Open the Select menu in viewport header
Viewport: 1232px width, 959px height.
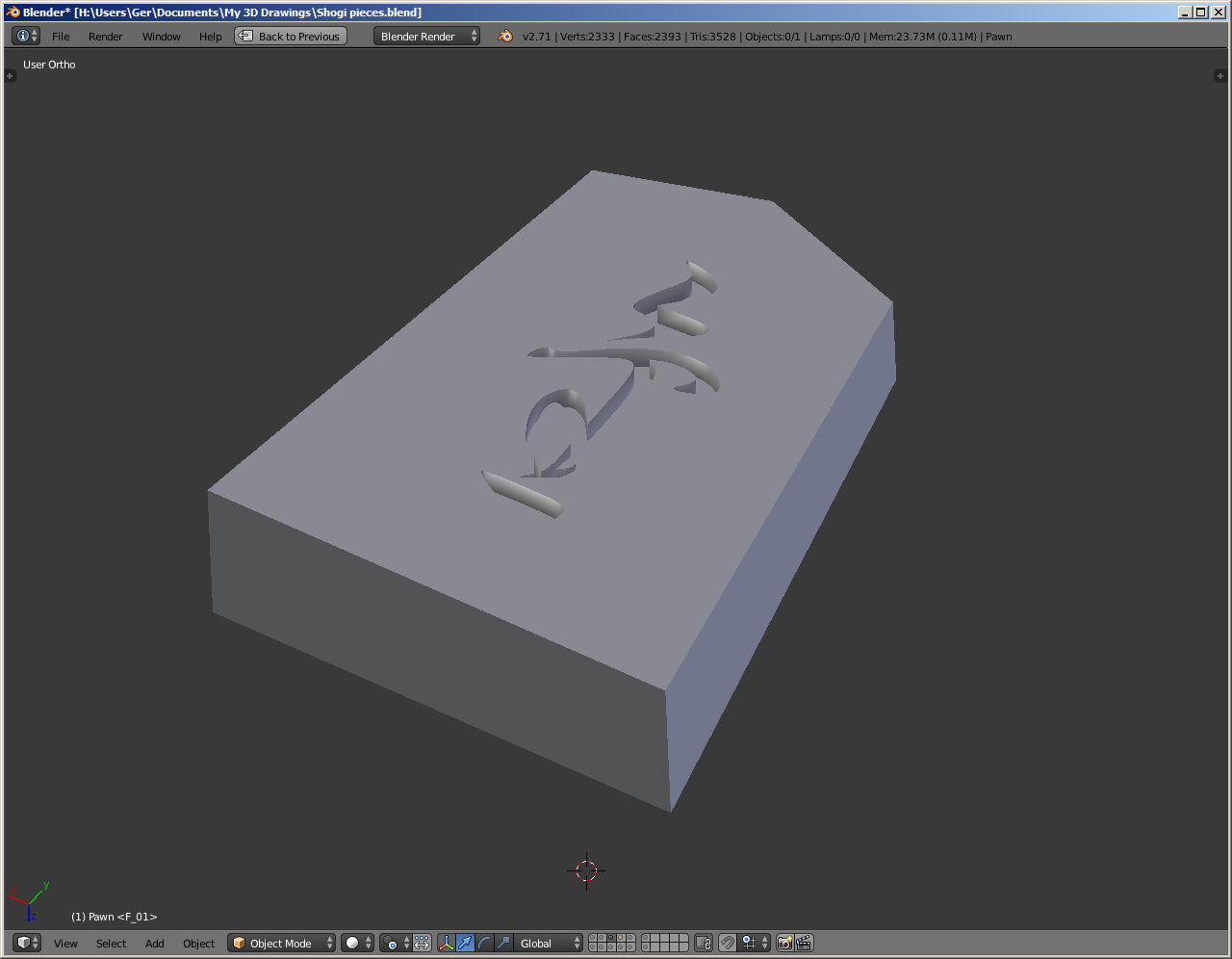(x=111, y=944)
